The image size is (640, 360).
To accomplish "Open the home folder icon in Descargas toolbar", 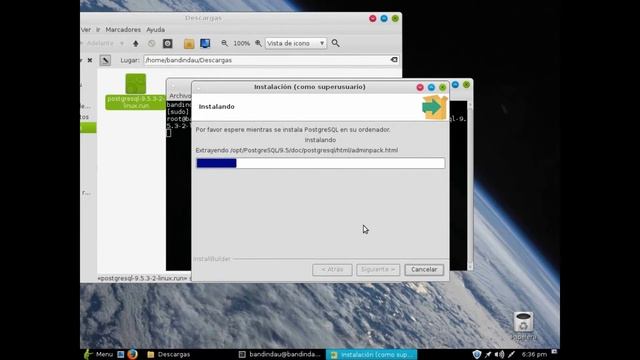I will click(189, 43).
